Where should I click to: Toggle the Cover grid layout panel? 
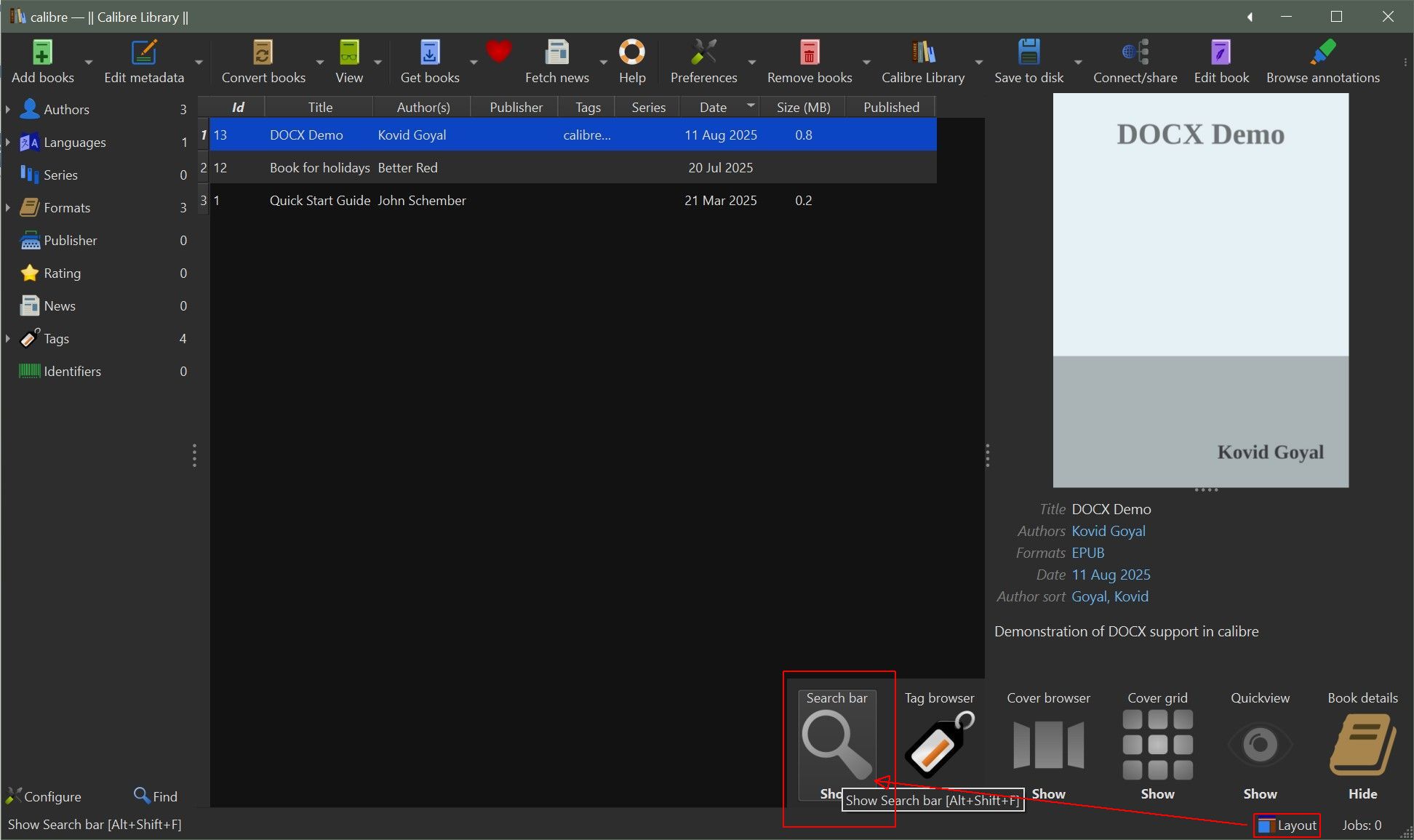pyautogui.click(x=1157, y=745)
